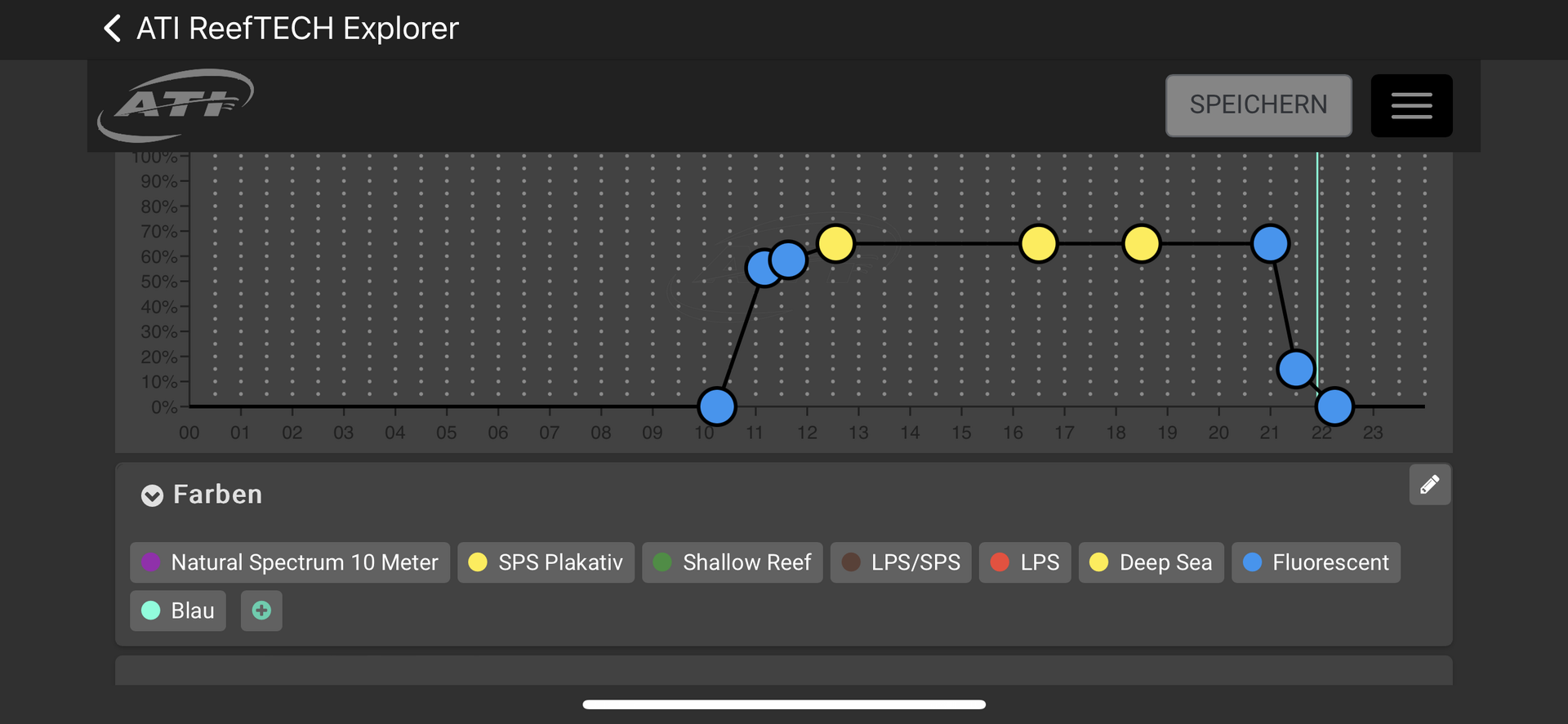Click the ATI logo

point(176,104)
